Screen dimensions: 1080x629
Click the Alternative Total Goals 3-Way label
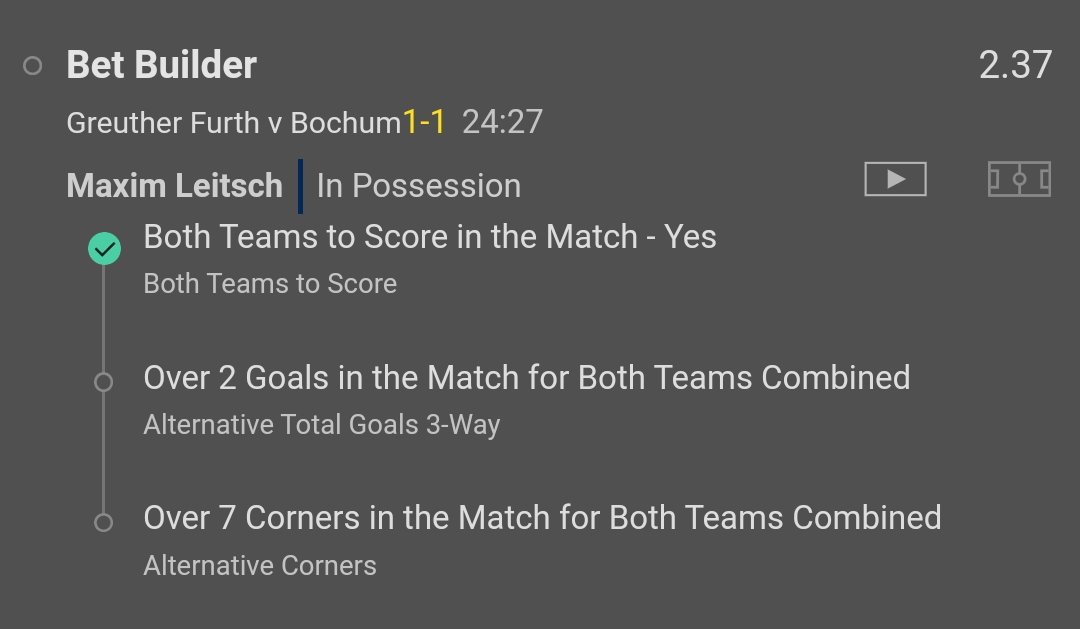pyautogui.click(x=322, y=425)
